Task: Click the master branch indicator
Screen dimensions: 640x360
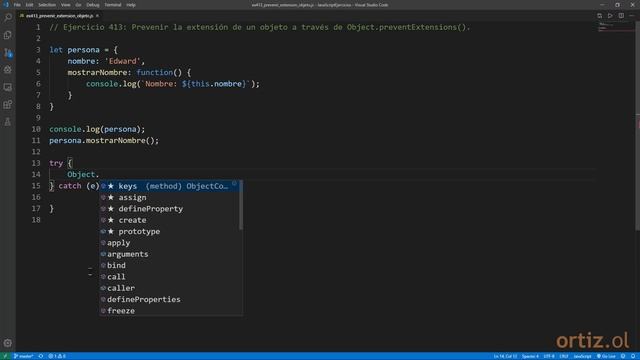Action: [23, 356]
